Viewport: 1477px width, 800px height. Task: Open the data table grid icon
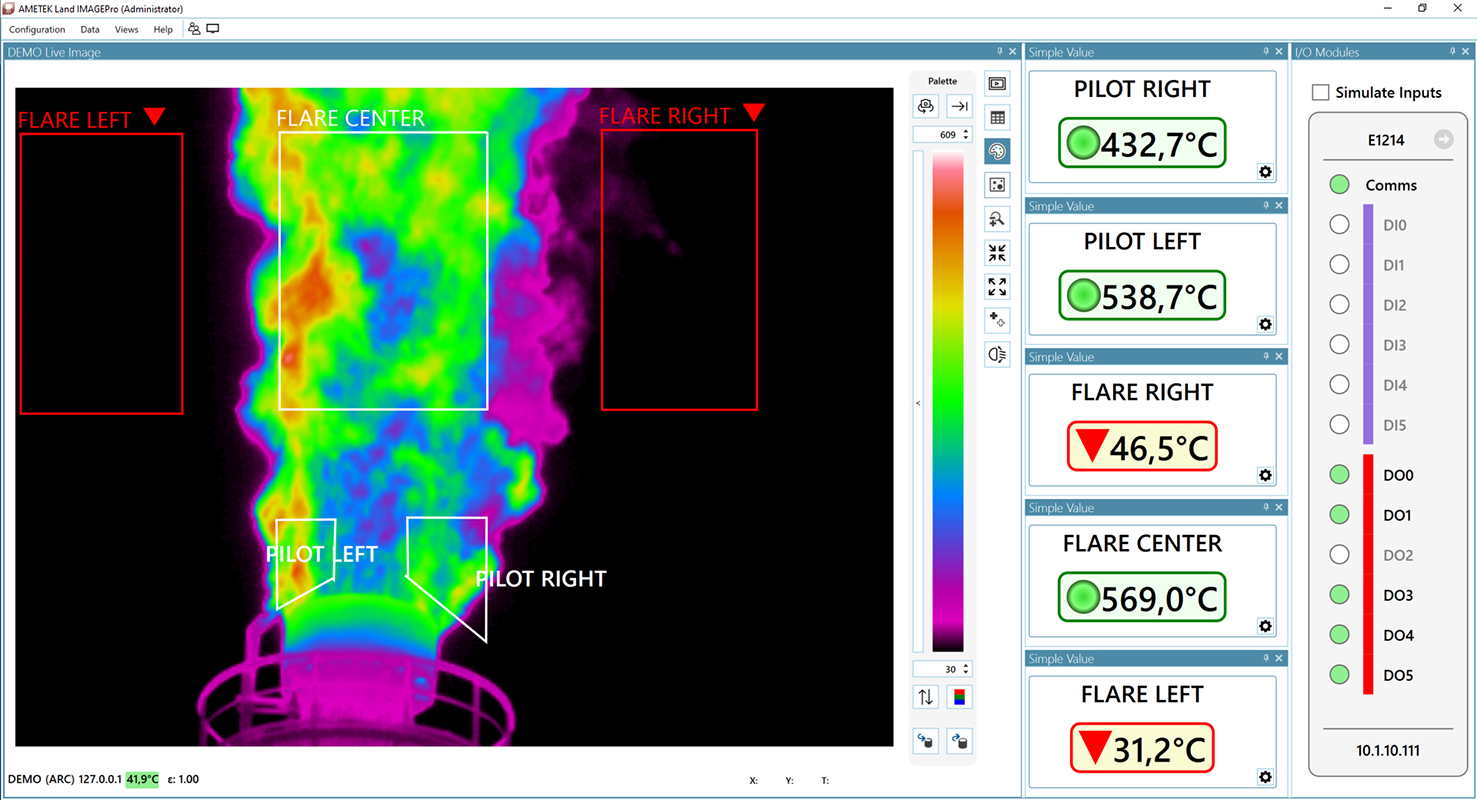[997, 117]
